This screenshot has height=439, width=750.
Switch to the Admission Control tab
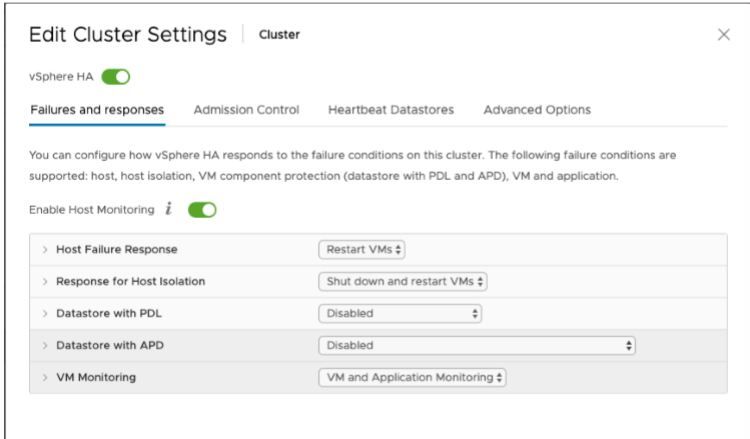(x=246, y=110)
